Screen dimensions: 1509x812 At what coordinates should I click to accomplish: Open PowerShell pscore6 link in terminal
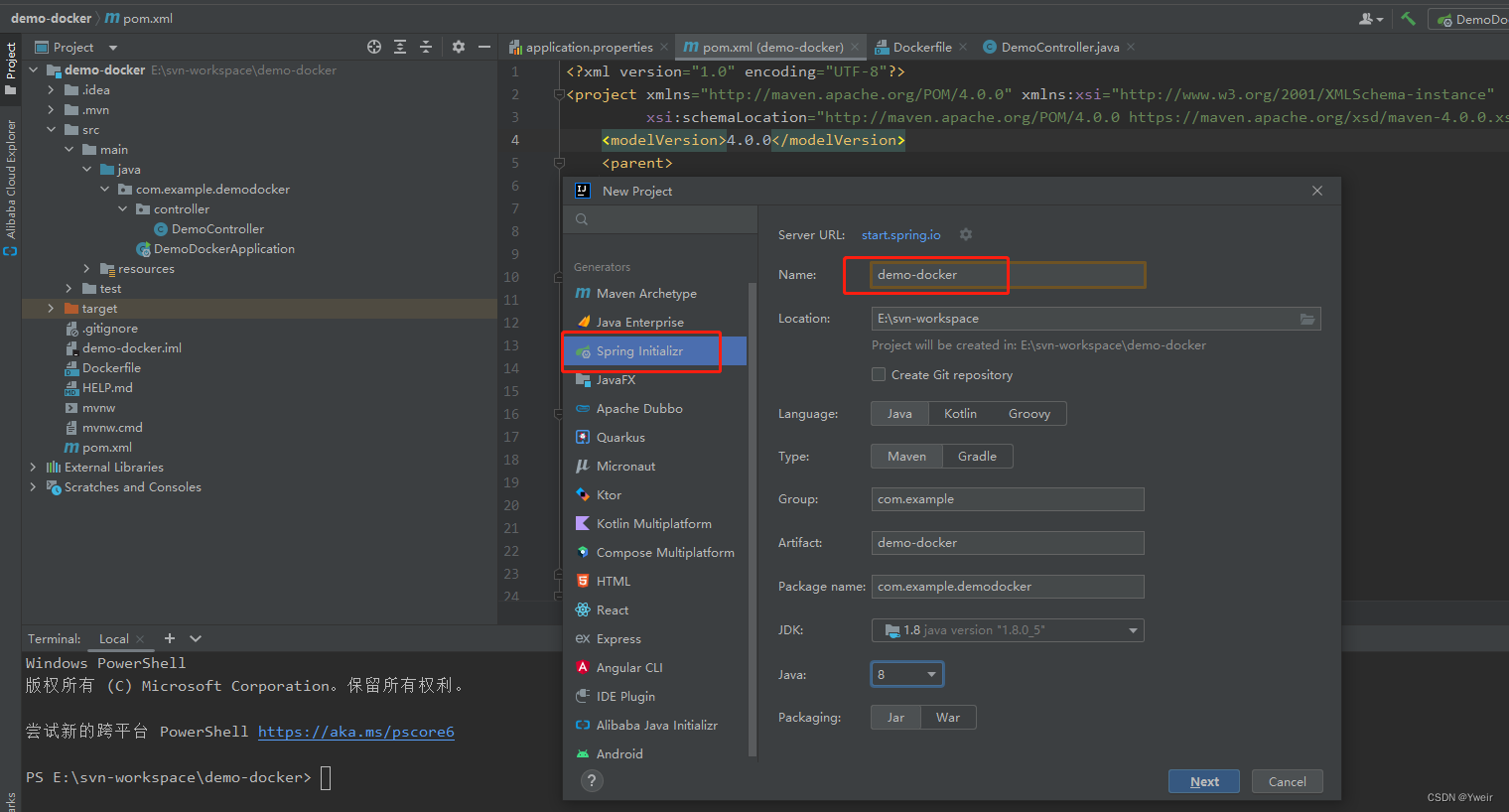coord(356,732)
